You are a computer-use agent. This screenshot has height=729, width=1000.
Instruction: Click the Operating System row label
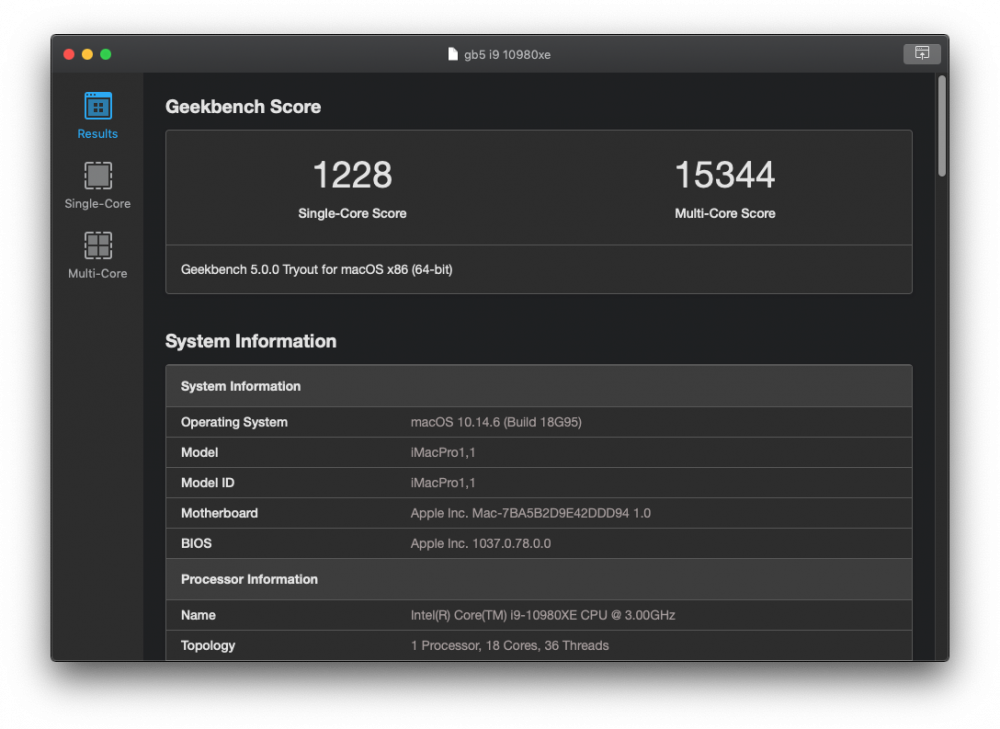pos(234,422)
